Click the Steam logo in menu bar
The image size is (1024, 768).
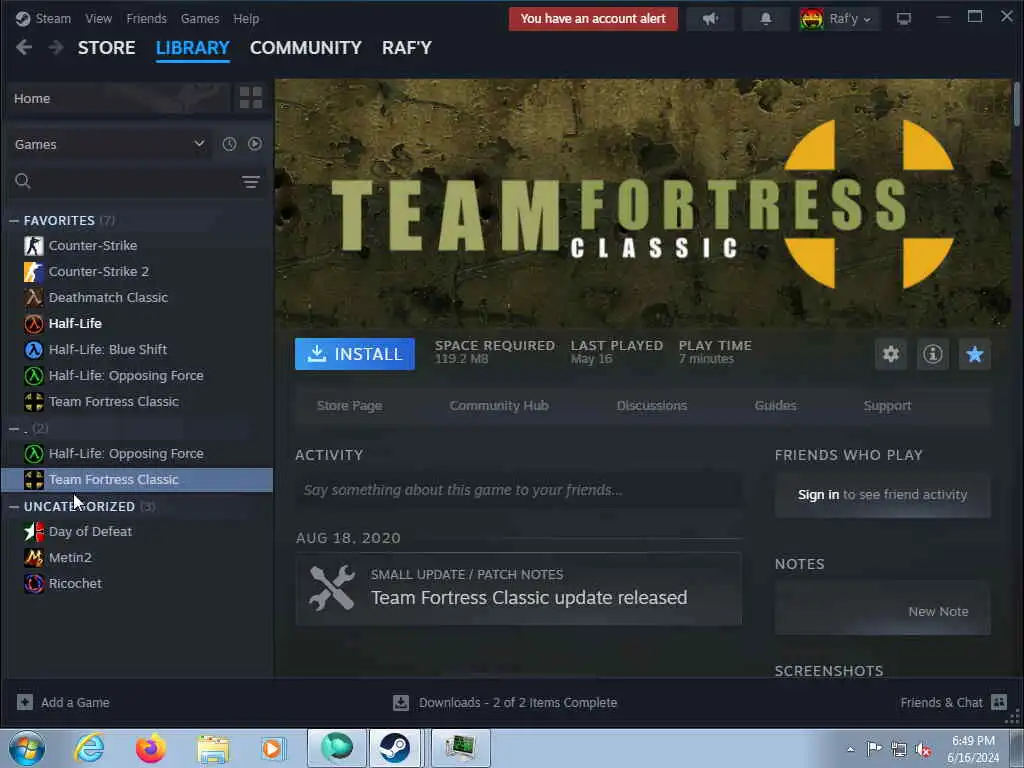pyautogui.click(x=23, y=18)
